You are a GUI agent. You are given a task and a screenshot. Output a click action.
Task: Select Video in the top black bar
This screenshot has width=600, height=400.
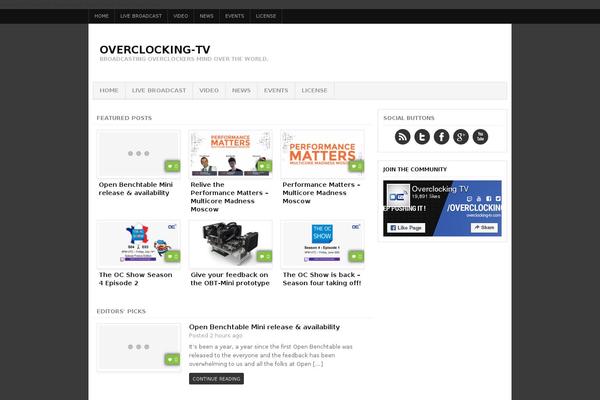point(181,16)
